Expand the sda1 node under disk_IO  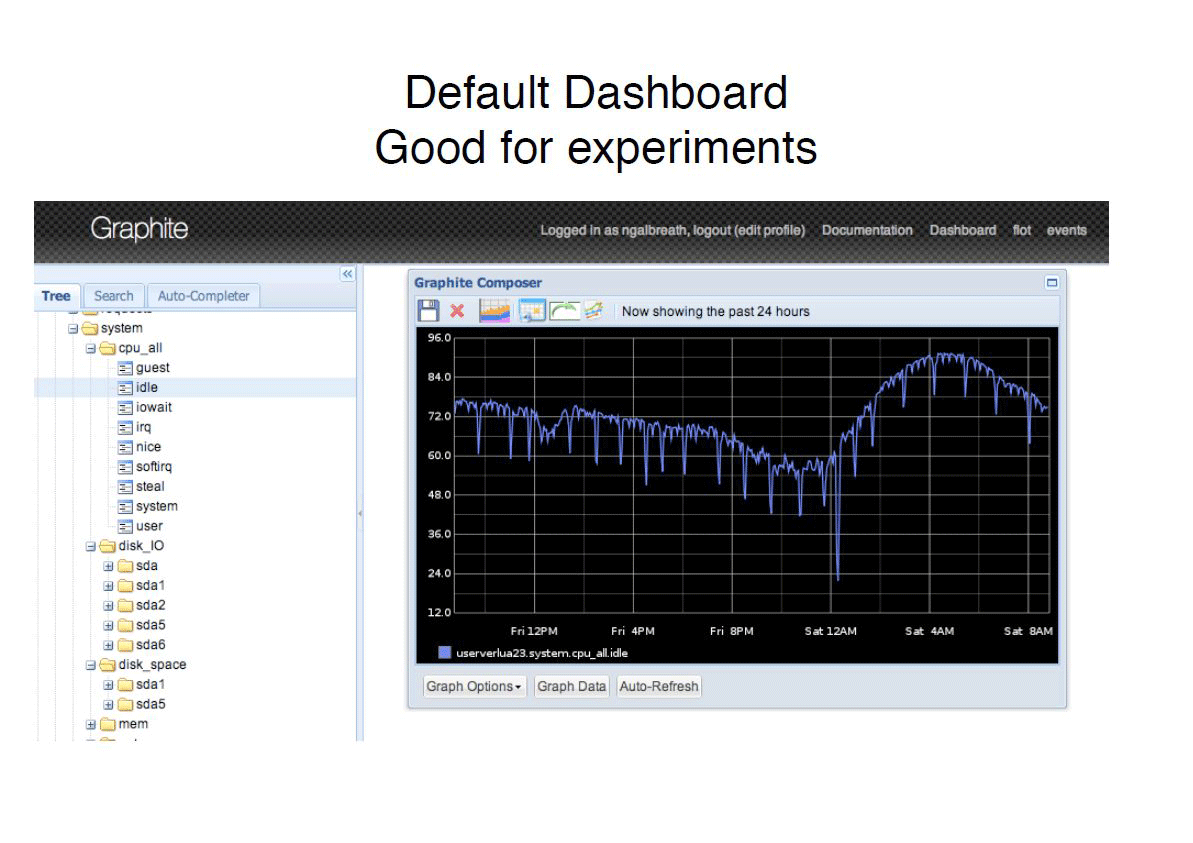click(x=108, y=586)
